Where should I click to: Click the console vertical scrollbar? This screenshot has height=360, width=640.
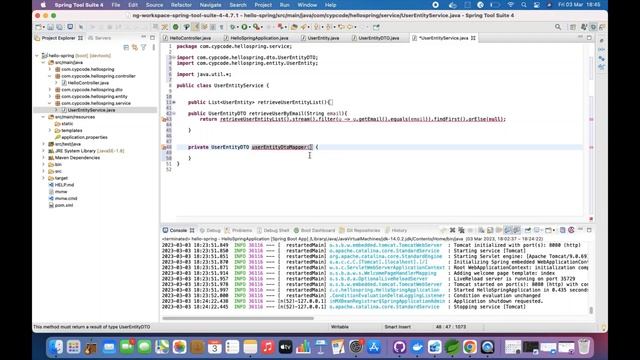(591, 310)
